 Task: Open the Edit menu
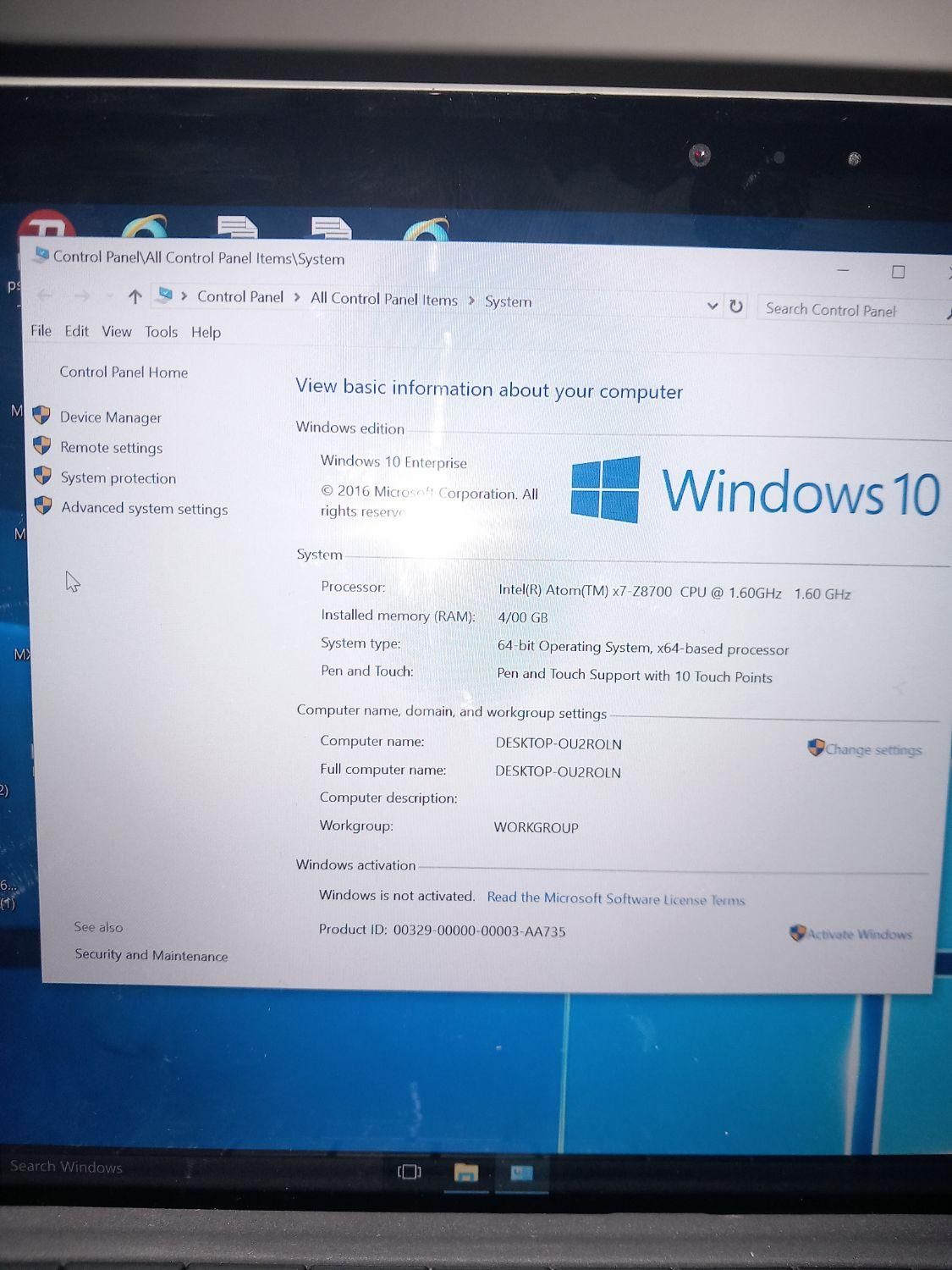pos(76,331)
